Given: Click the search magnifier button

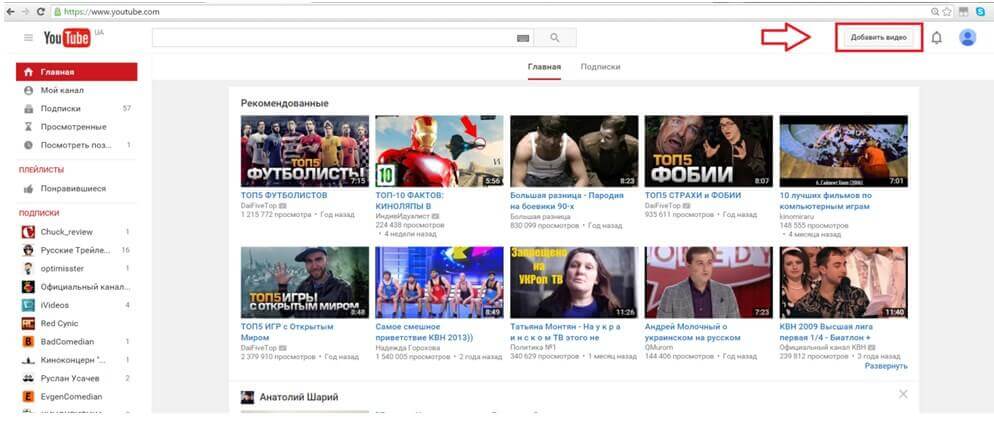Looking at the screenshot, I should pyautogui.click(x=555, y=38).
